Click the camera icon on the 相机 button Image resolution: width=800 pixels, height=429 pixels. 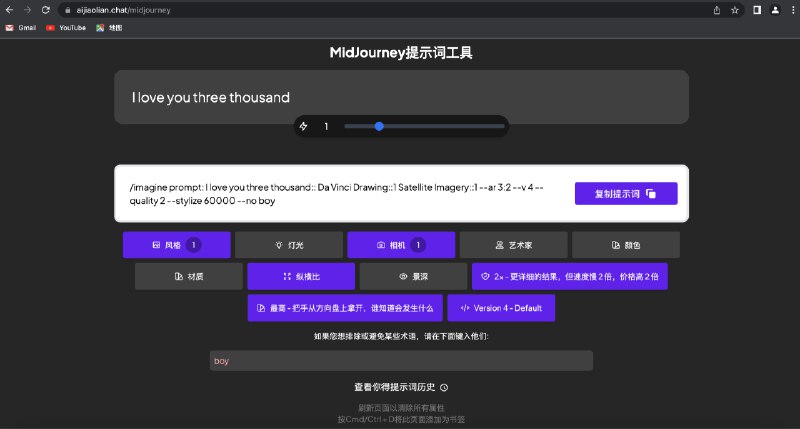click(381, 245)
